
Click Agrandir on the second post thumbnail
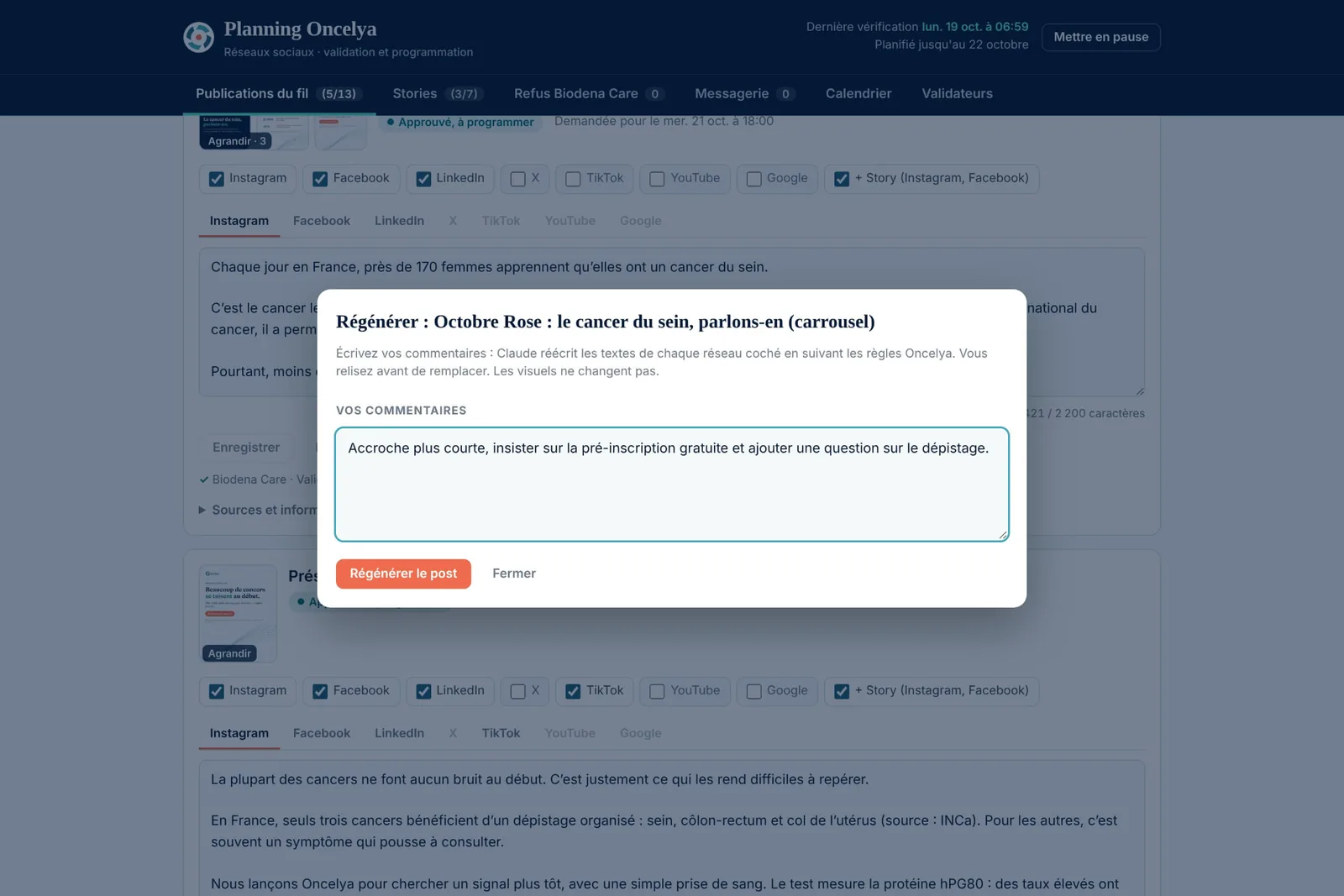tap(229, 653)
